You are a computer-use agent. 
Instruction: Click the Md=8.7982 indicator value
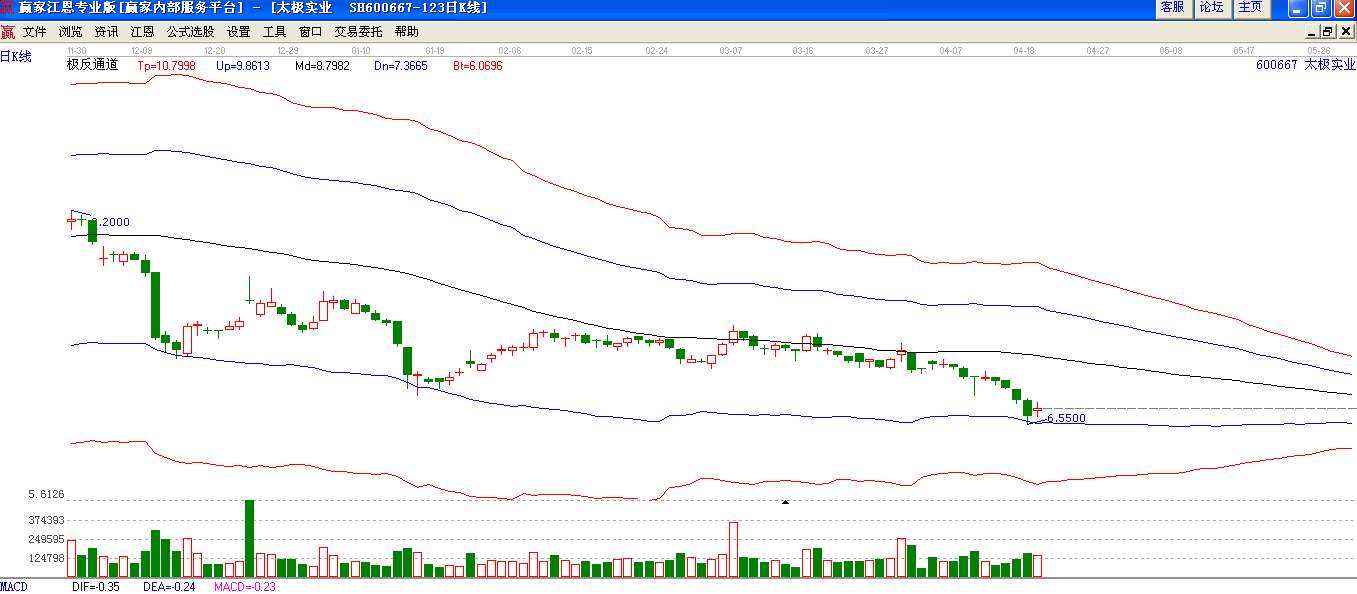click(322, 66)
